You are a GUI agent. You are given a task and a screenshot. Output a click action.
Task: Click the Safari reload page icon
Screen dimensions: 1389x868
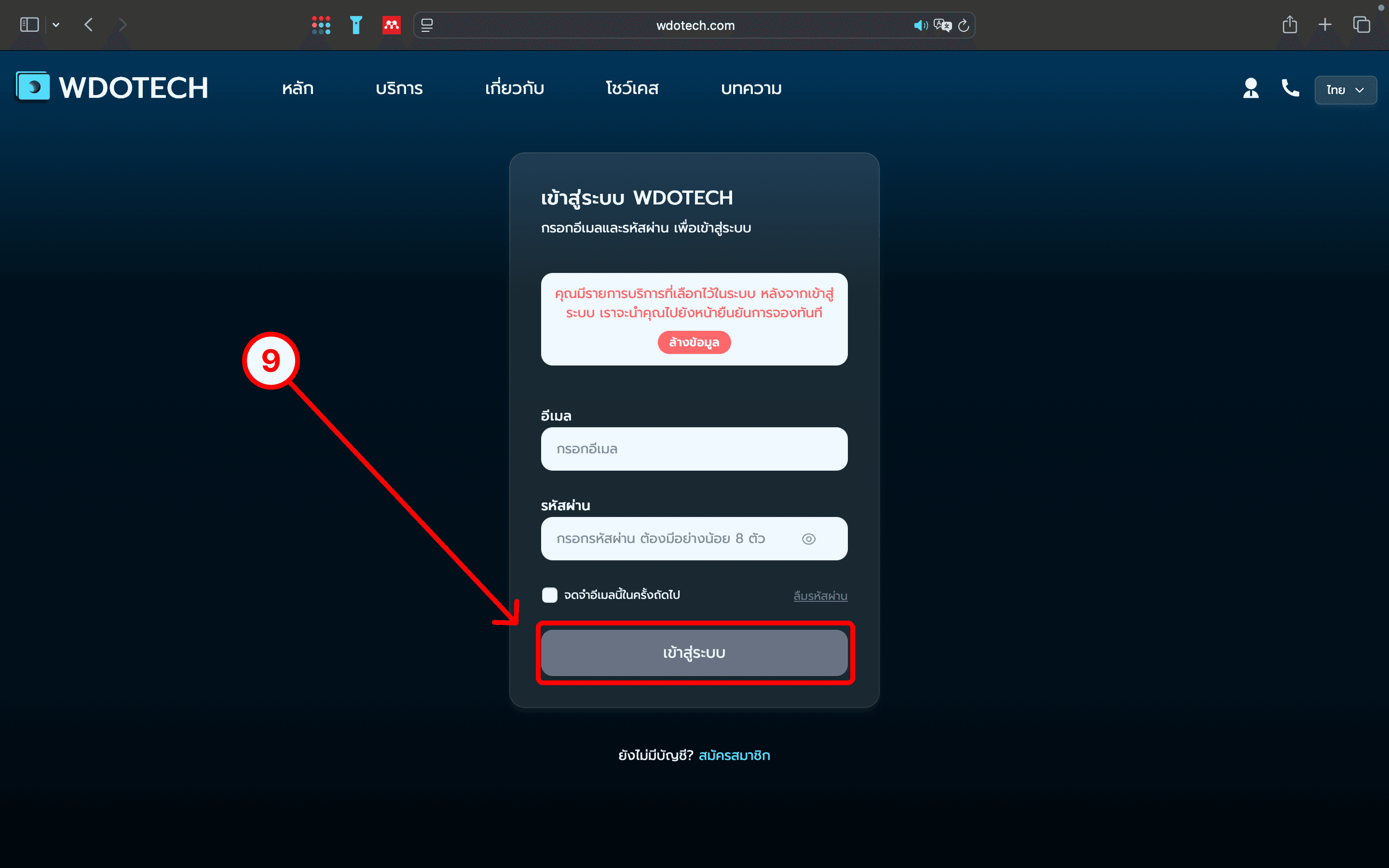pyautogui.click(x=964, y=25)
